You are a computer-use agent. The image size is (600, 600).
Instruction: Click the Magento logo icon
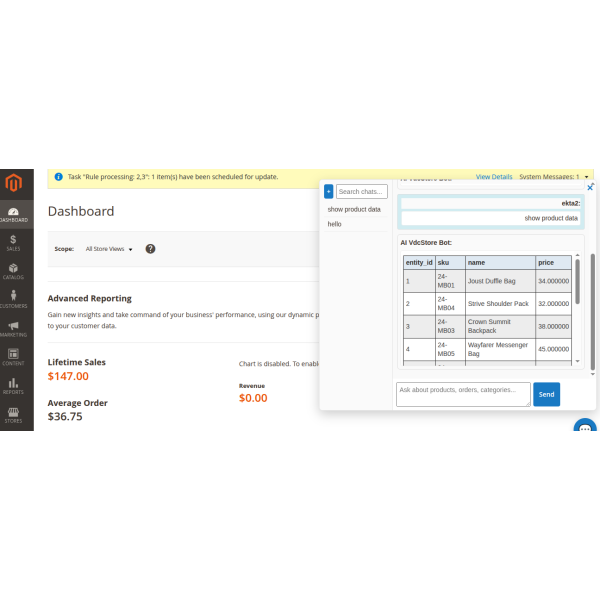click(x=13, y=183)
